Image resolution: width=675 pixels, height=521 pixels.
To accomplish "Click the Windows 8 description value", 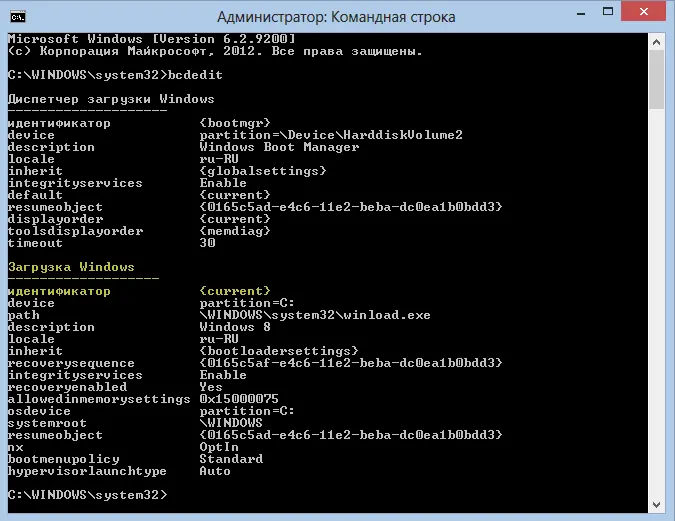I will point(235,327).
